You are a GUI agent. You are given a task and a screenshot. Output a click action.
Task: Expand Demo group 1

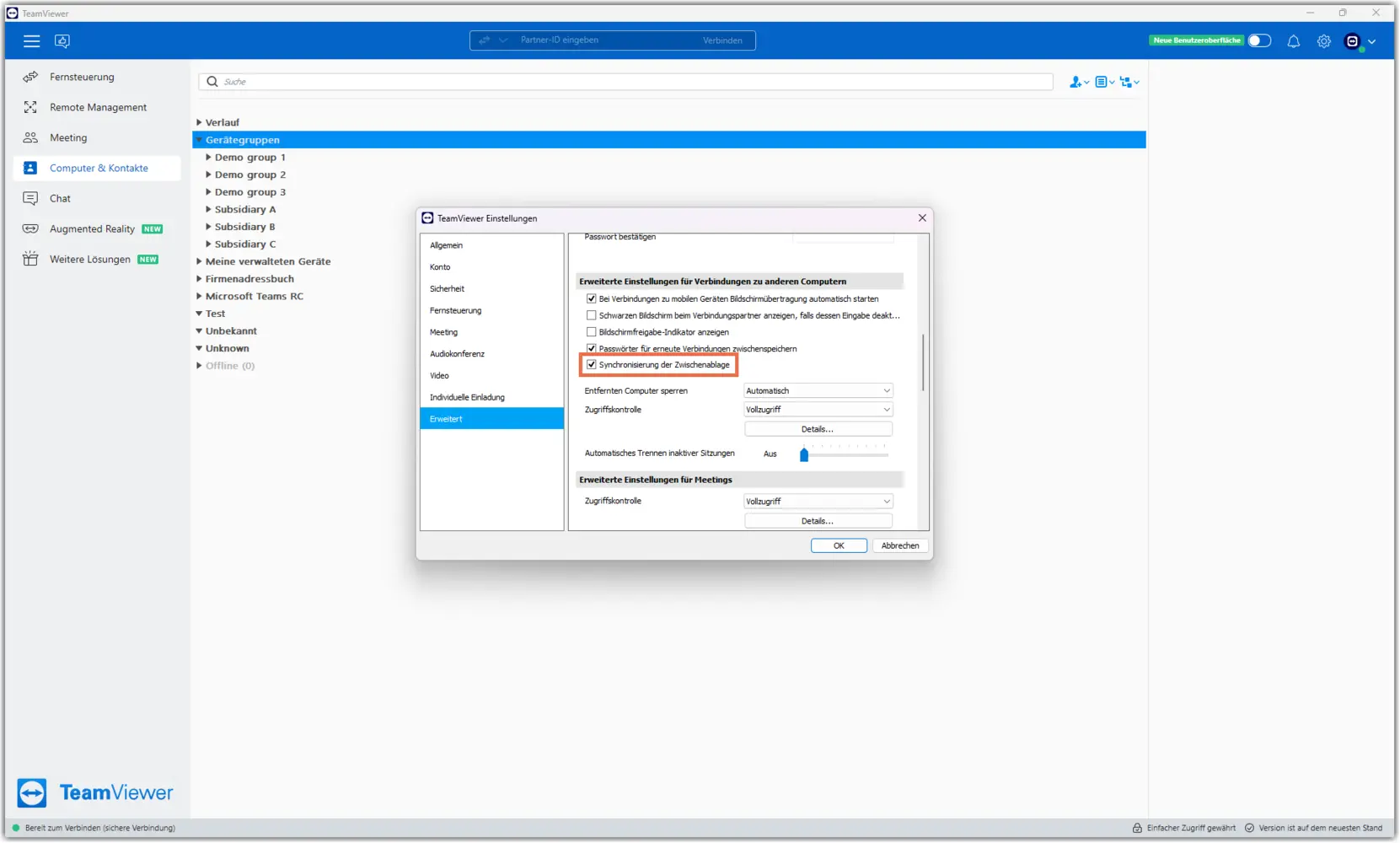pos(208,158)
